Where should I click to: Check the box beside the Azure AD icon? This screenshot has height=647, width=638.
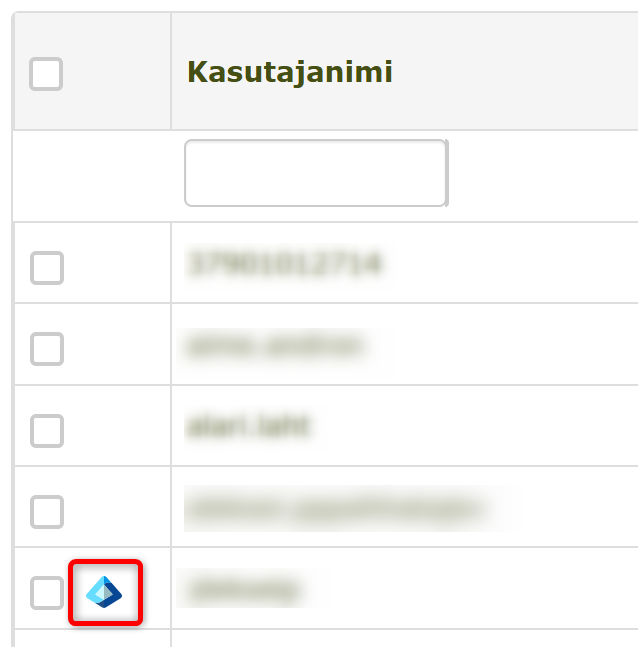point(47,593)
